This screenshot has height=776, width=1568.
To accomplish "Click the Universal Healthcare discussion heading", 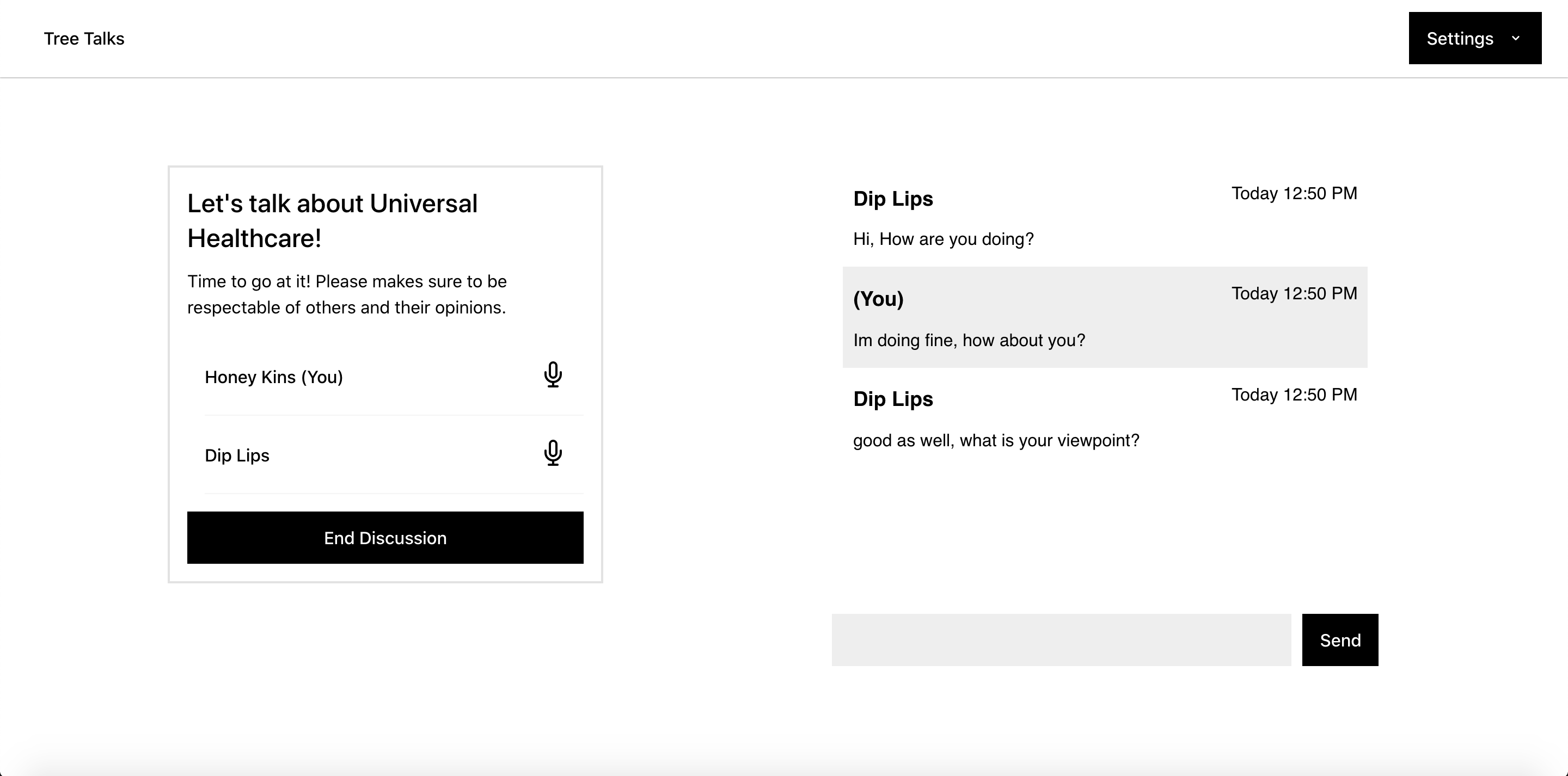I will pyautogui.click(x=332, y=220).
